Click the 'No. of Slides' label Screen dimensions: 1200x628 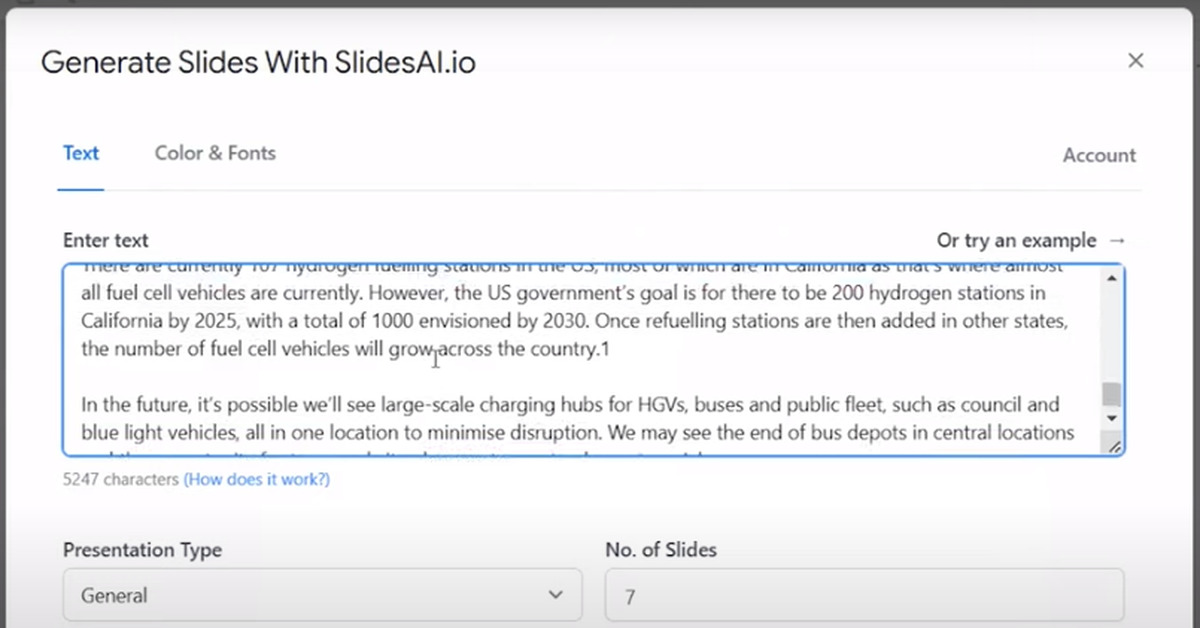pos(661,550)
